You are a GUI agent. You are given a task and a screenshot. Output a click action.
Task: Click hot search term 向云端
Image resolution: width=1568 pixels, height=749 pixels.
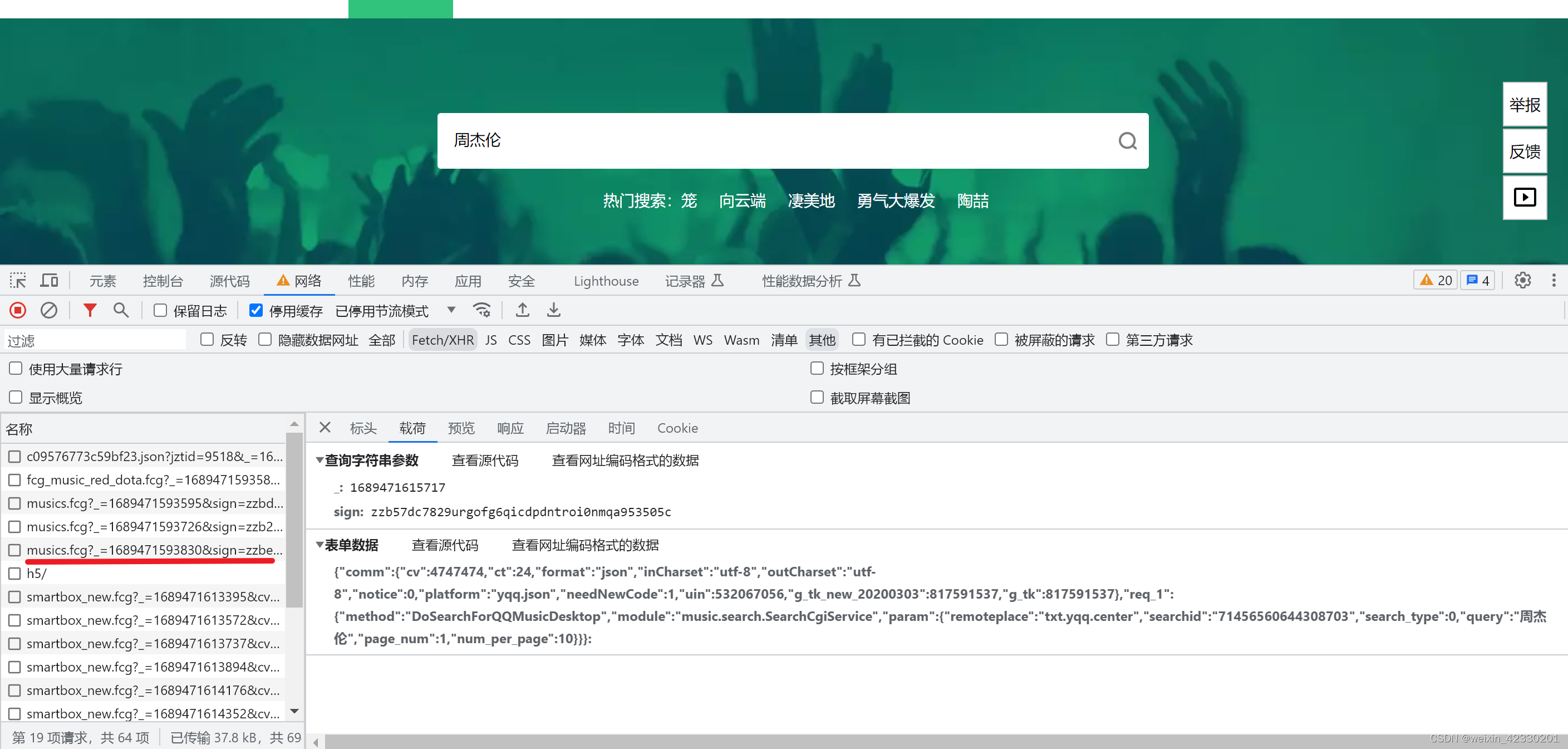coord(742,200)
